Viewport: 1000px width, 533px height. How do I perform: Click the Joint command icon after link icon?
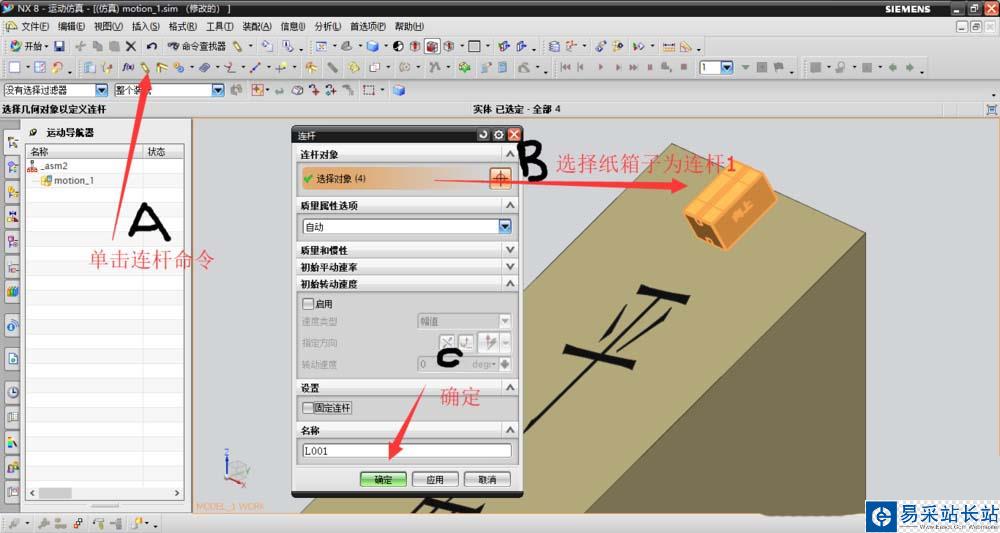(x=162, y=67)
